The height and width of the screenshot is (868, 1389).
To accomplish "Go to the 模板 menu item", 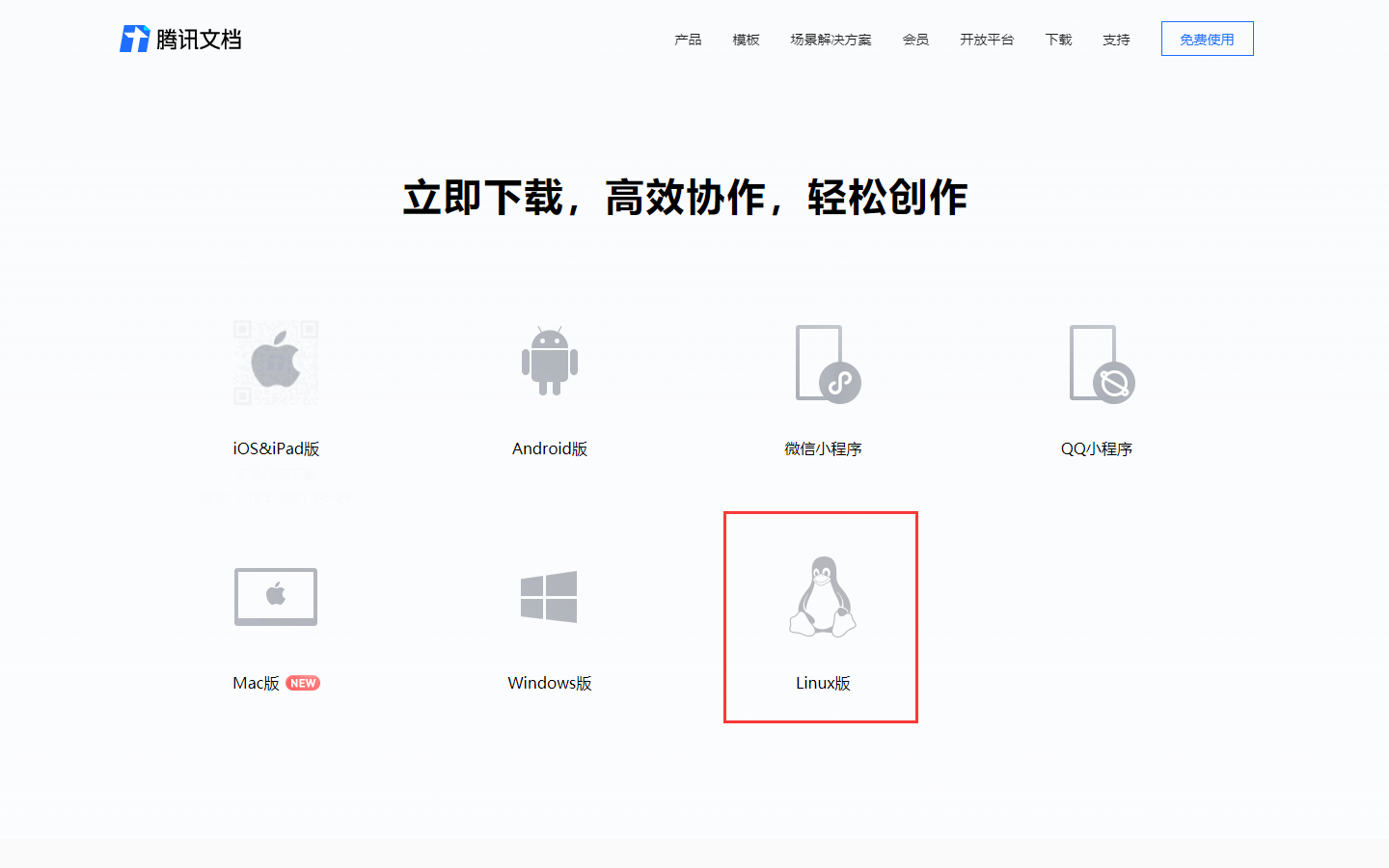I will coord(746,40).
